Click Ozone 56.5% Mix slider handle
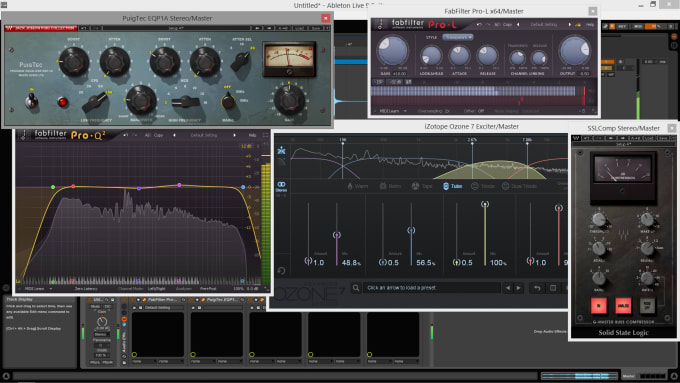This screenshot has height=383, width=680. point(411,230)
